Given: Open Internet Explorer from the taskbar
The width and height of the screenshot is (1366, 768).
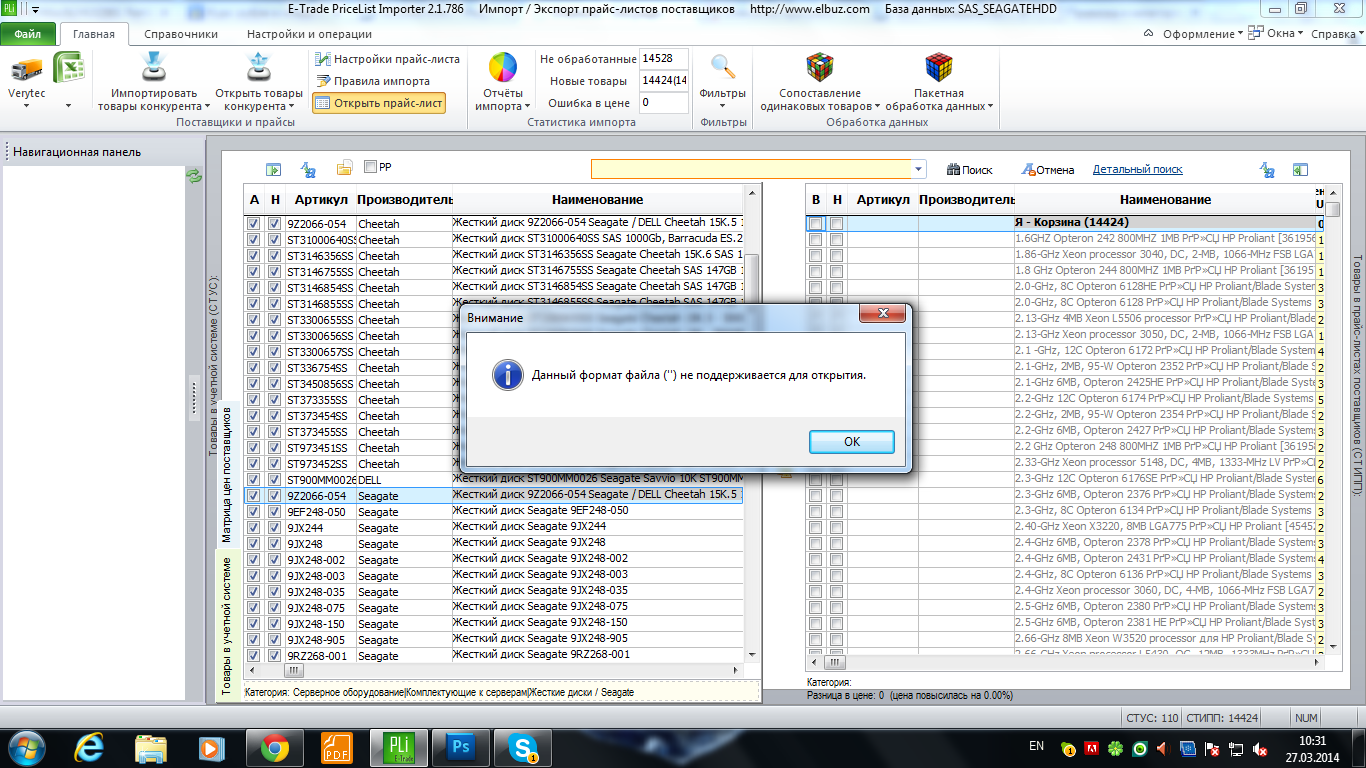Looking at the screenshot, I should (87, 746).
